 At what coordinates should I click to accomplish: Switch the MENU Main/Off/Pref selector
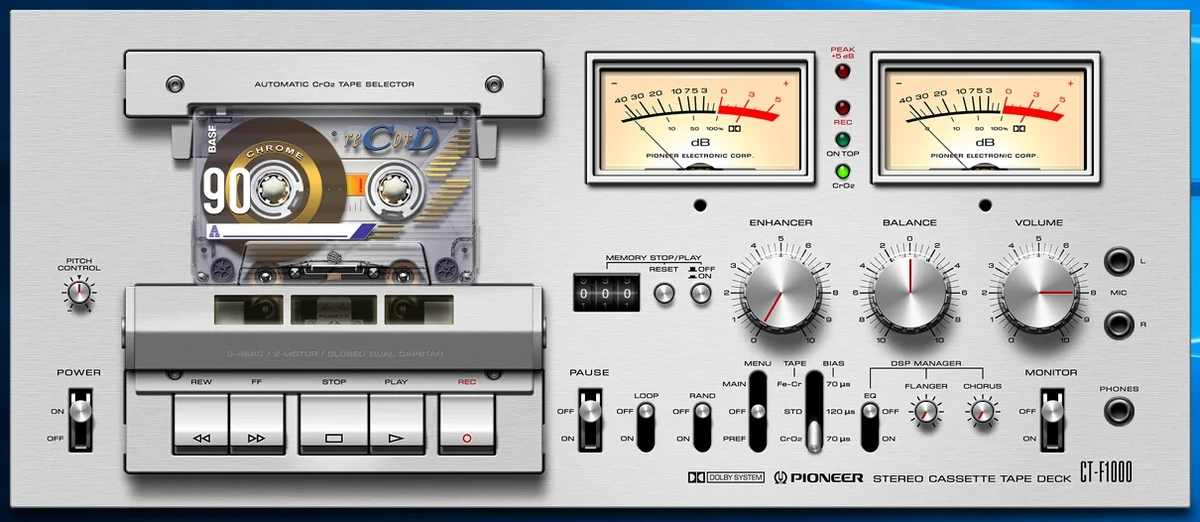[x=760, y=410]
